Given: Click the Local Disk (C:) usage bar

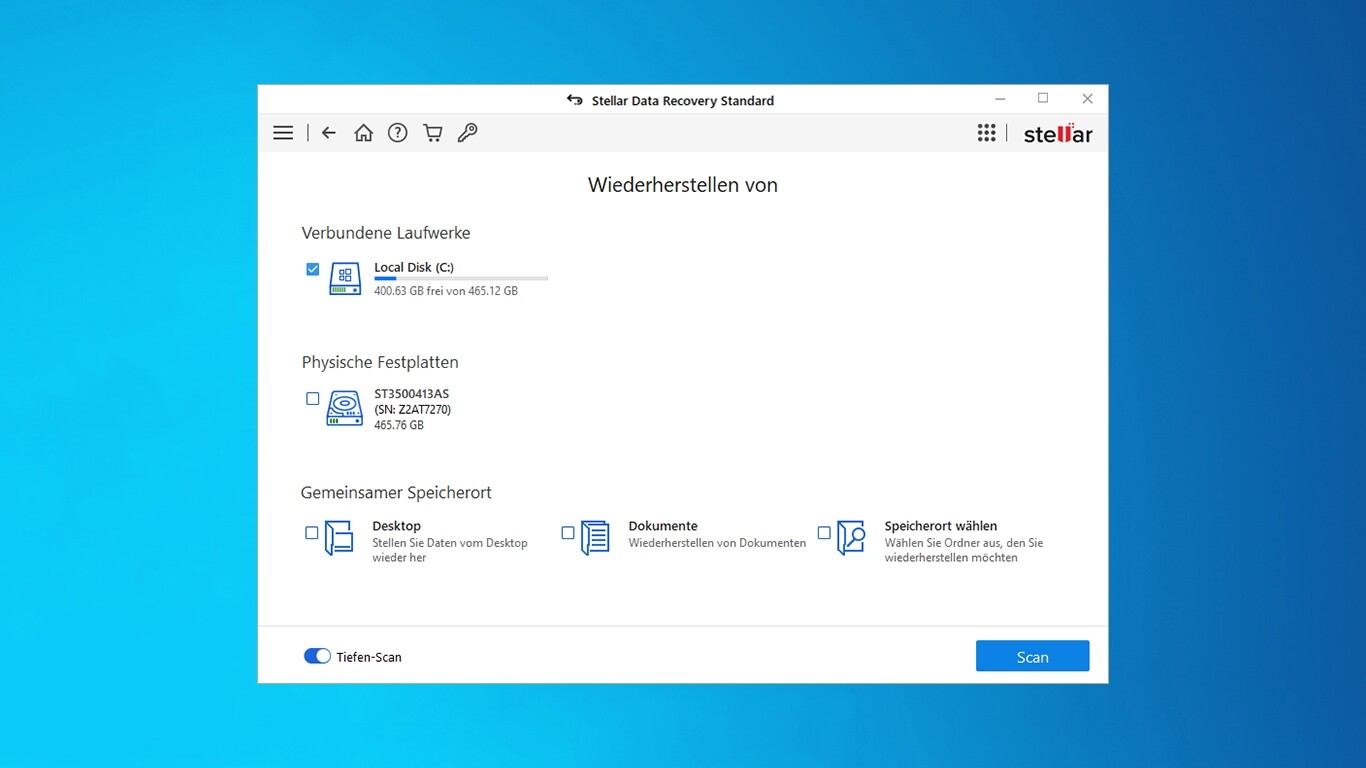Looking at the screenshot, I should click(461, 278).
